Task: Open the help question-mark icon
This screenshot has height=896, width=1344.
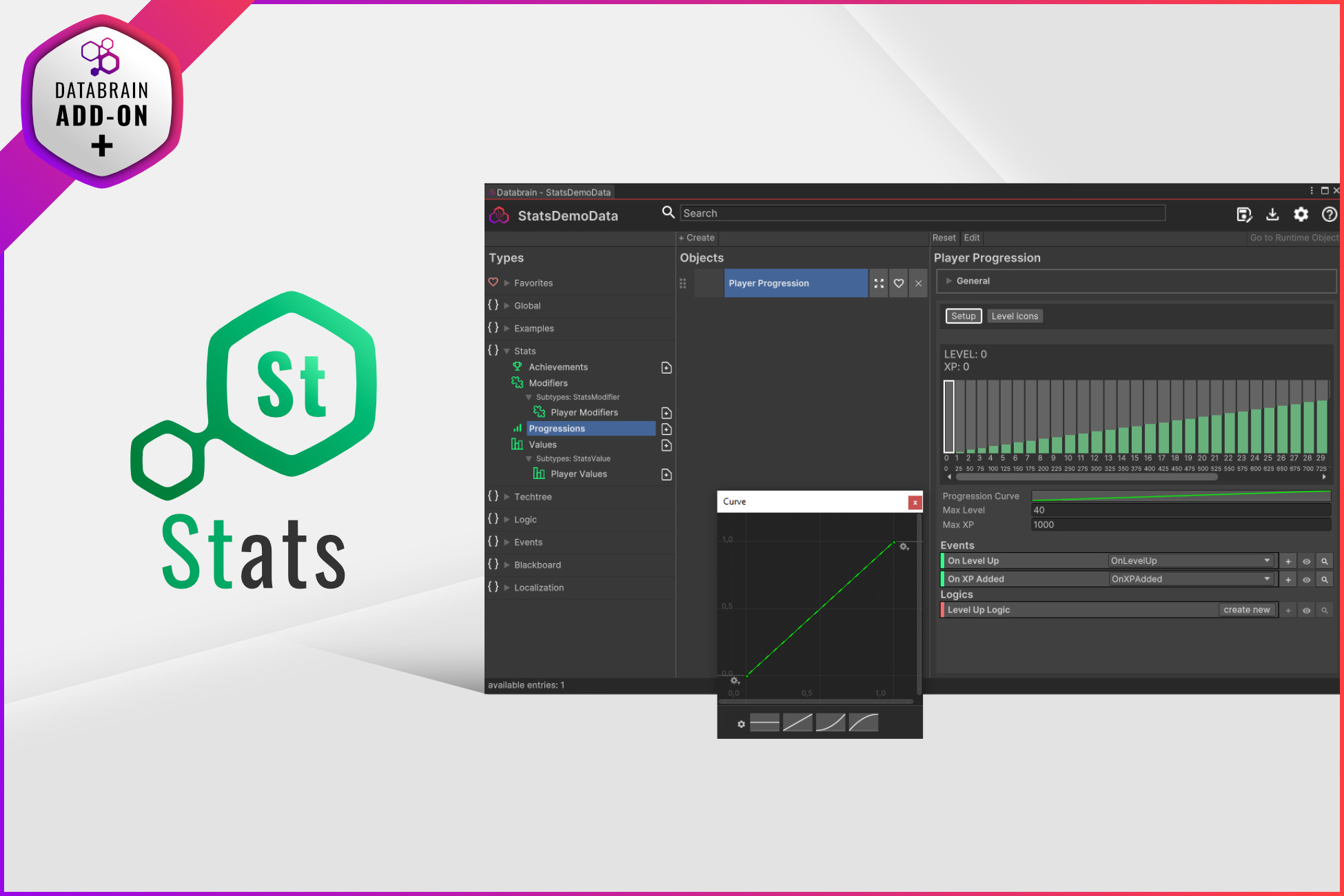Action: (1330, 214)
